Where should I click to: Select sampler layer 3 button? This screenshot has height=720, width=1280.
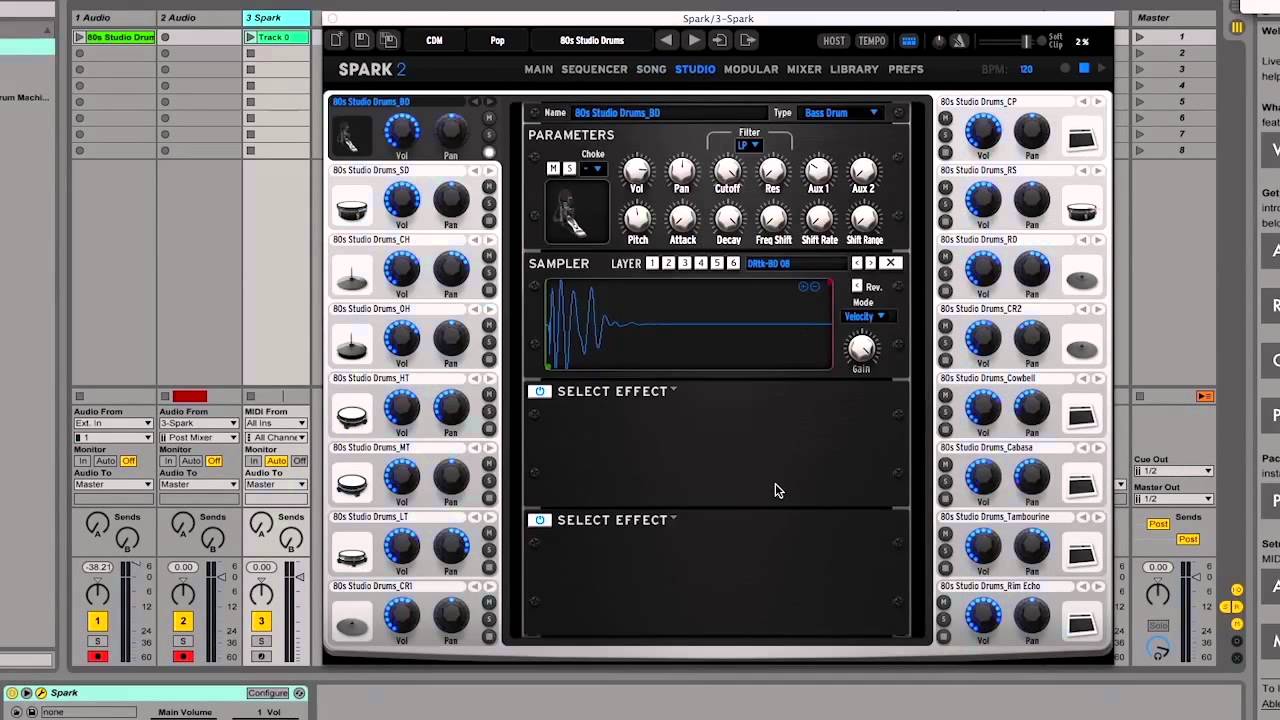coord(685,263)
